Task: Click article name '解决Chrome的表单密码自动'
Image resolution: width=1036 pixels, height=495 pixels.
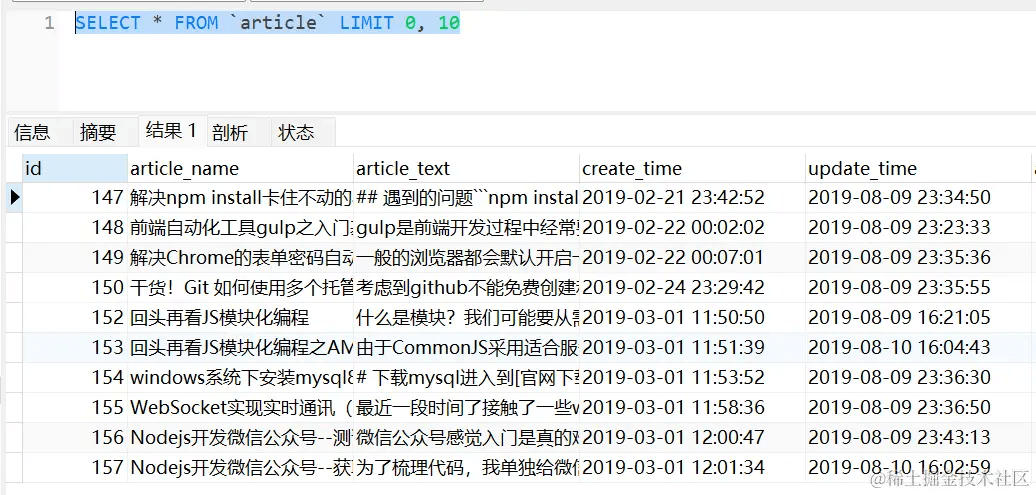Action: coord(240,257)
